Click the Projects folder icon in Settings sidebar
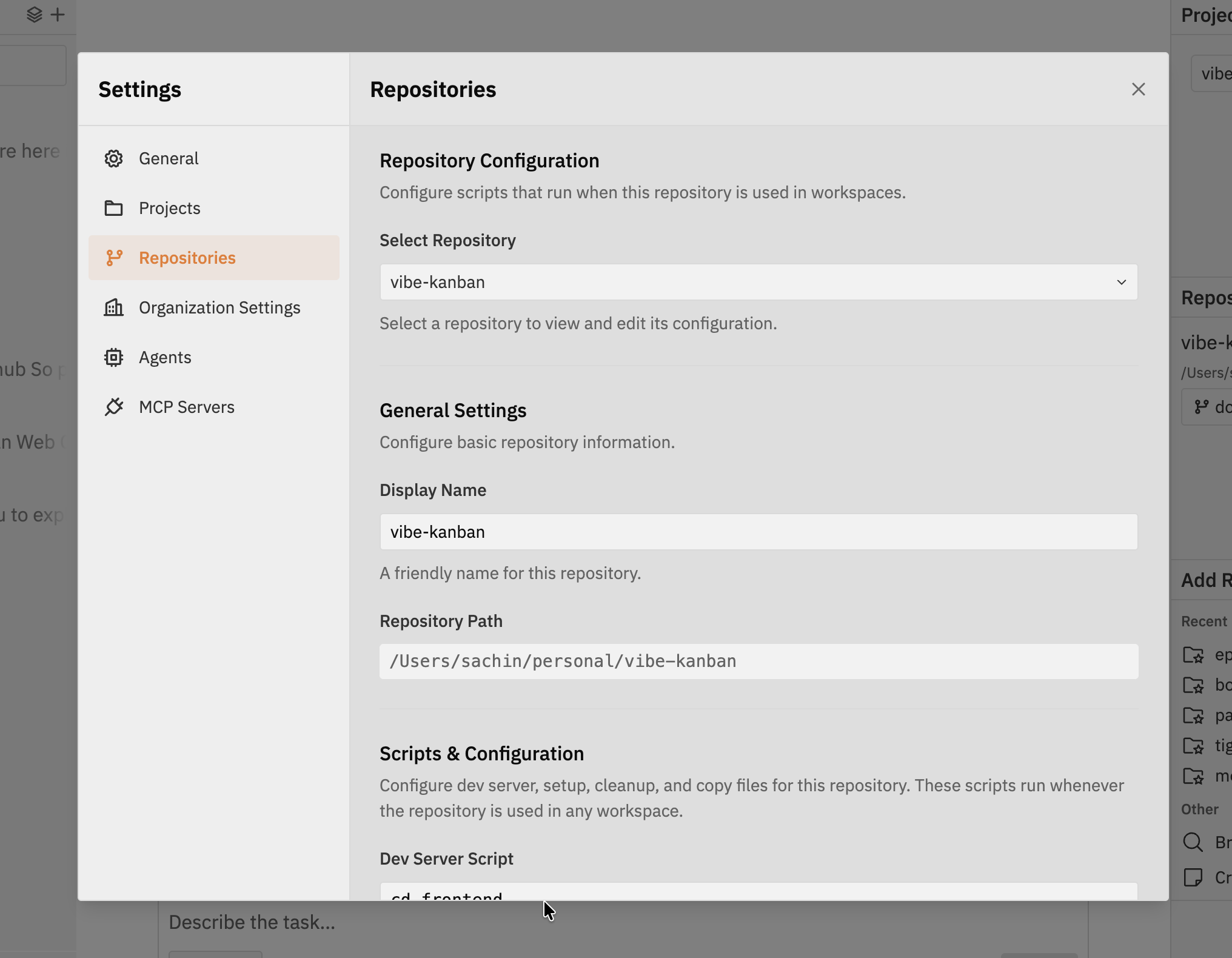This screenshot has height=958, width=1232. pos(114,208)
